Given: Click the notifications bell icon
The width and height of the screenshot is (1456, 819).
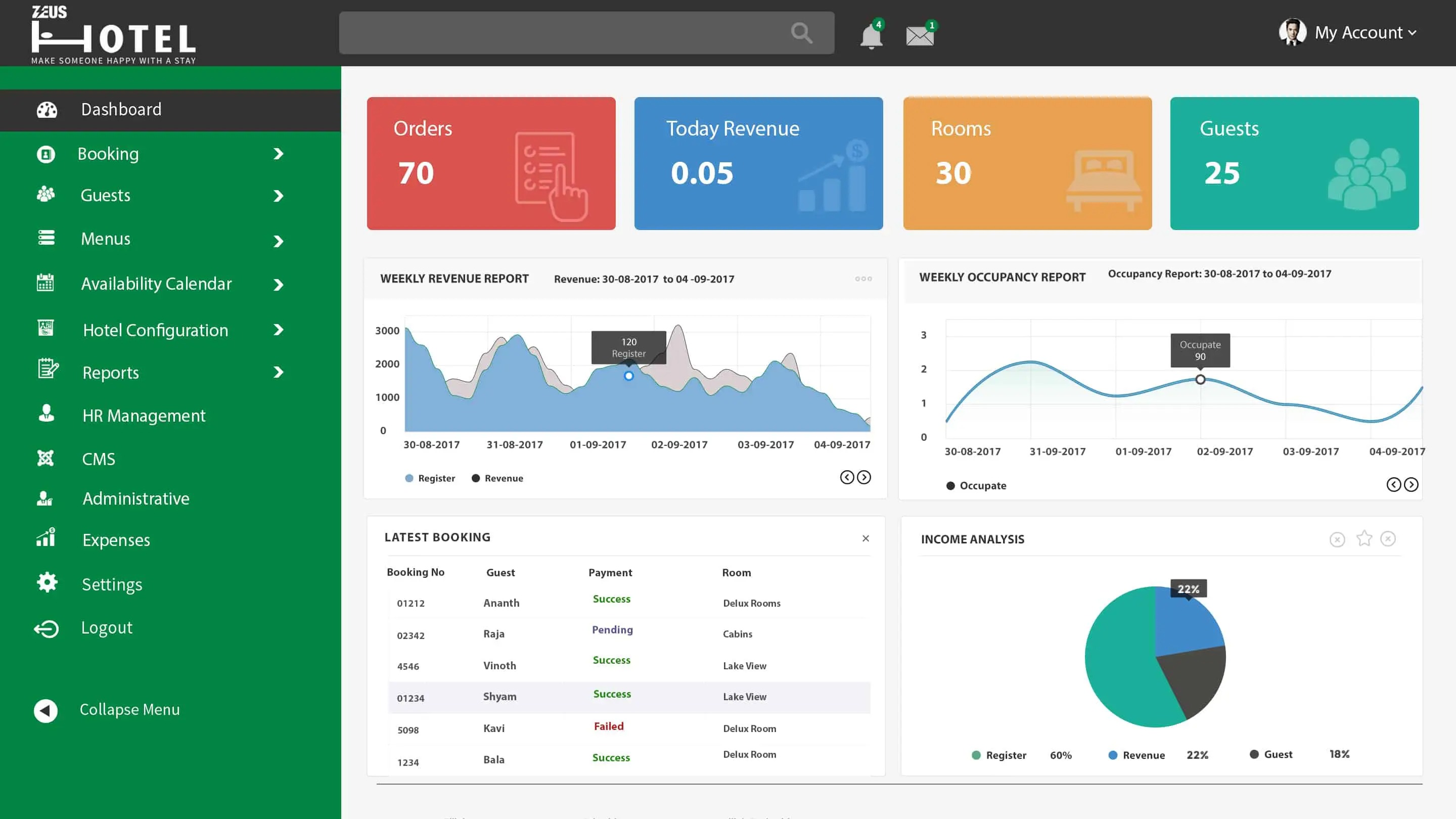Looking at the screenshot, I should click(x=871, y=34).
